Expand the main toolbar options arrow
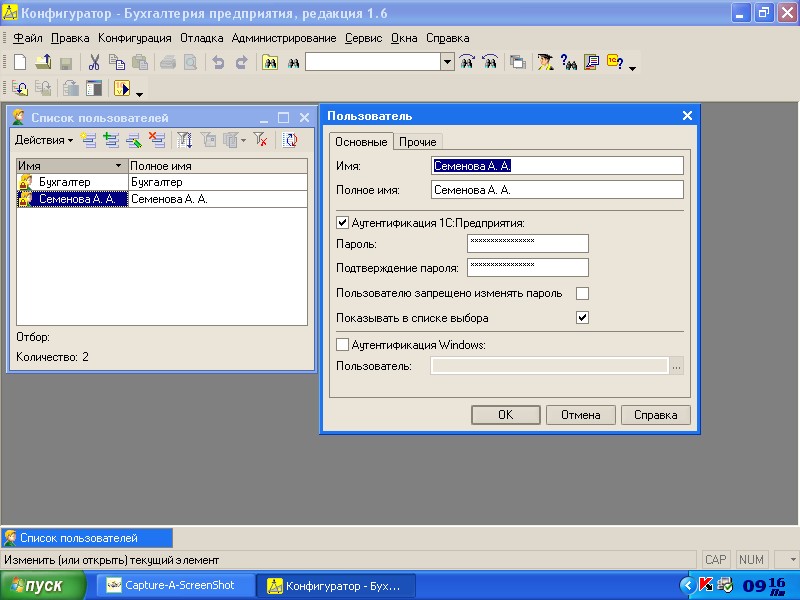Image resolution: width=800 pixels, height=600 pixels. click(633, 68)
